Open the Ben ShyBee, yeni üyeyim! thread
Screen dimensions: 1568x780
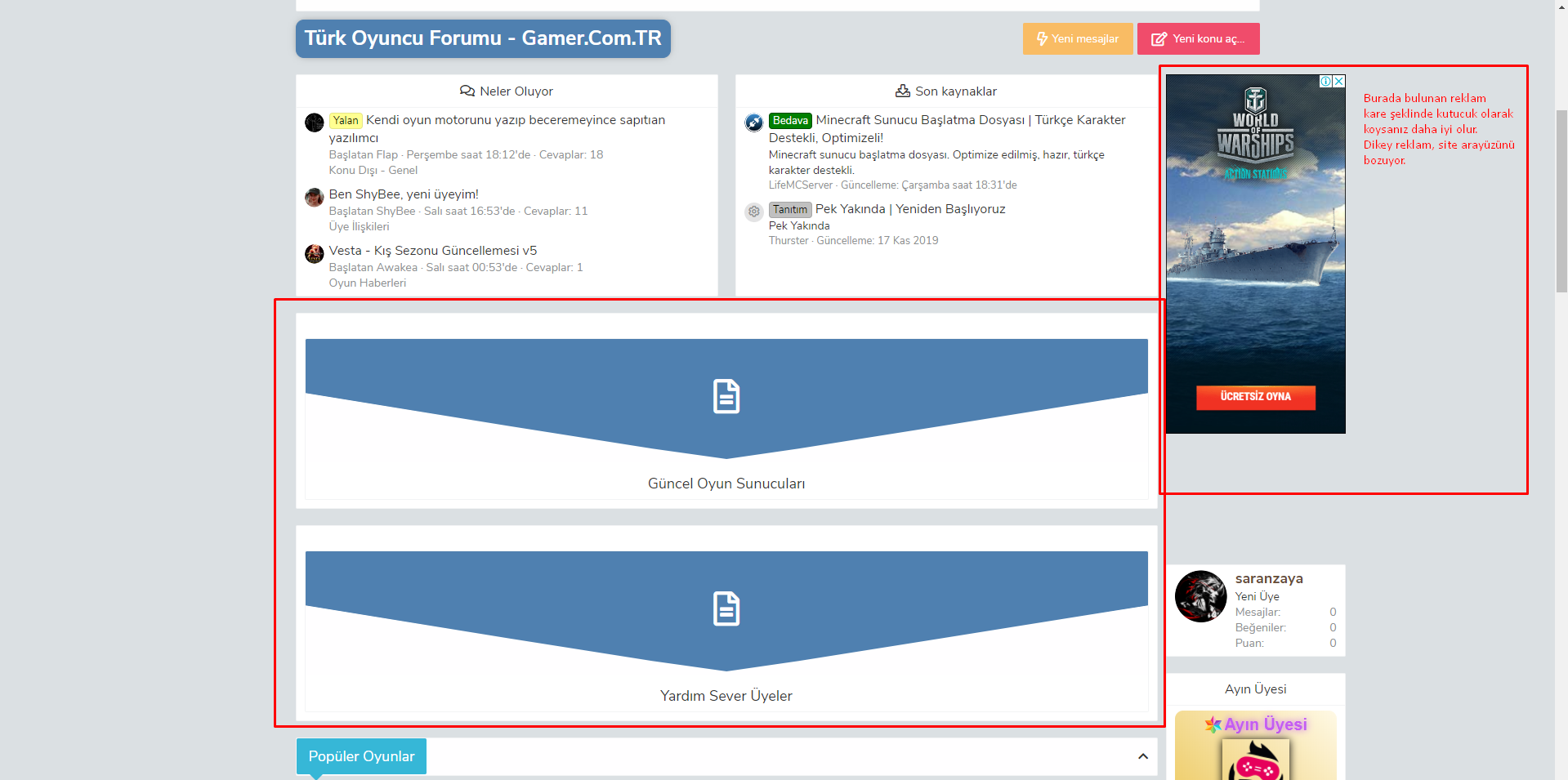404,194
